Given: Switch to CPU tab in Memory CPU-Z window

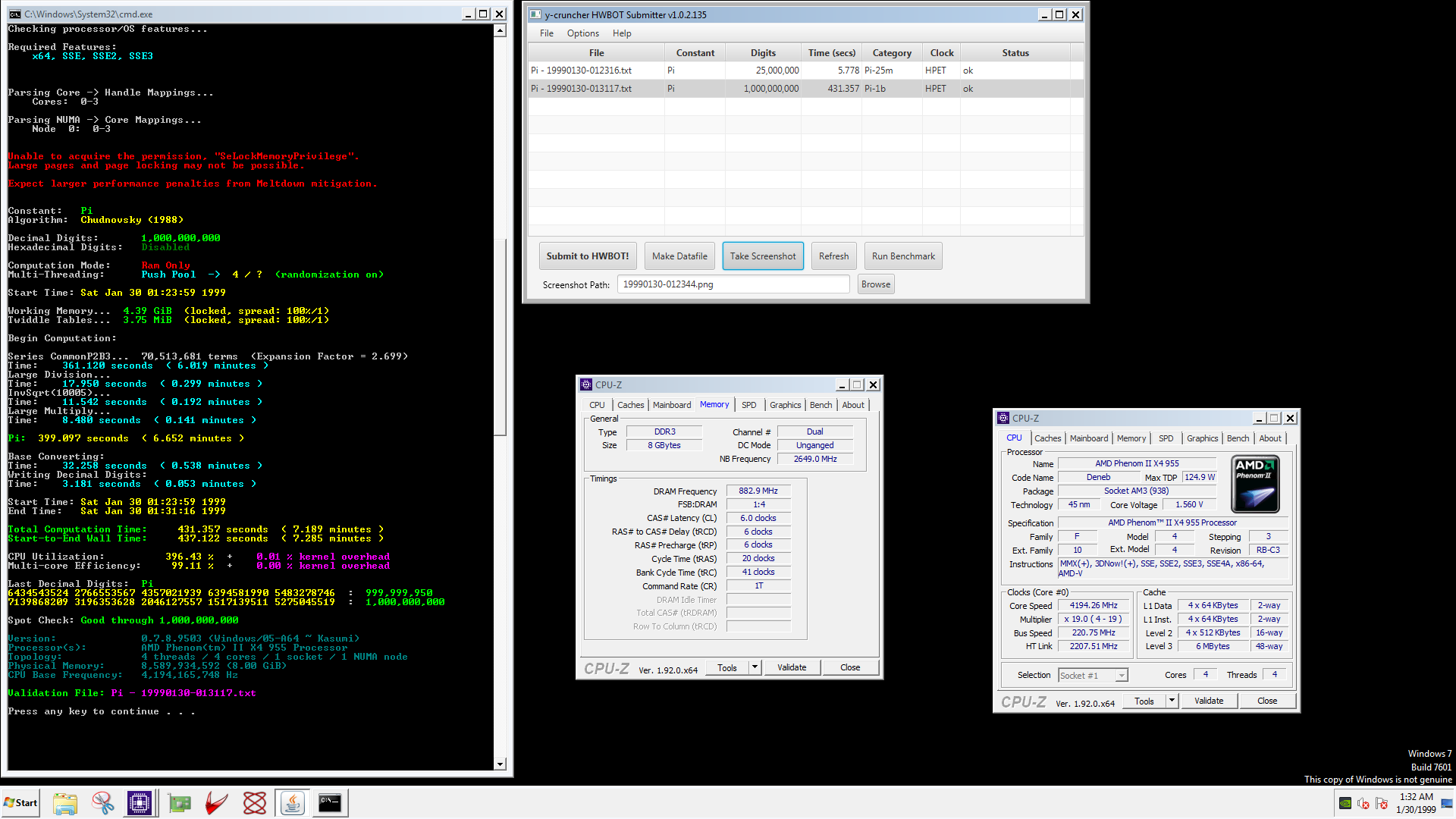Looking at the screenshot, I should tap(597, 405).
